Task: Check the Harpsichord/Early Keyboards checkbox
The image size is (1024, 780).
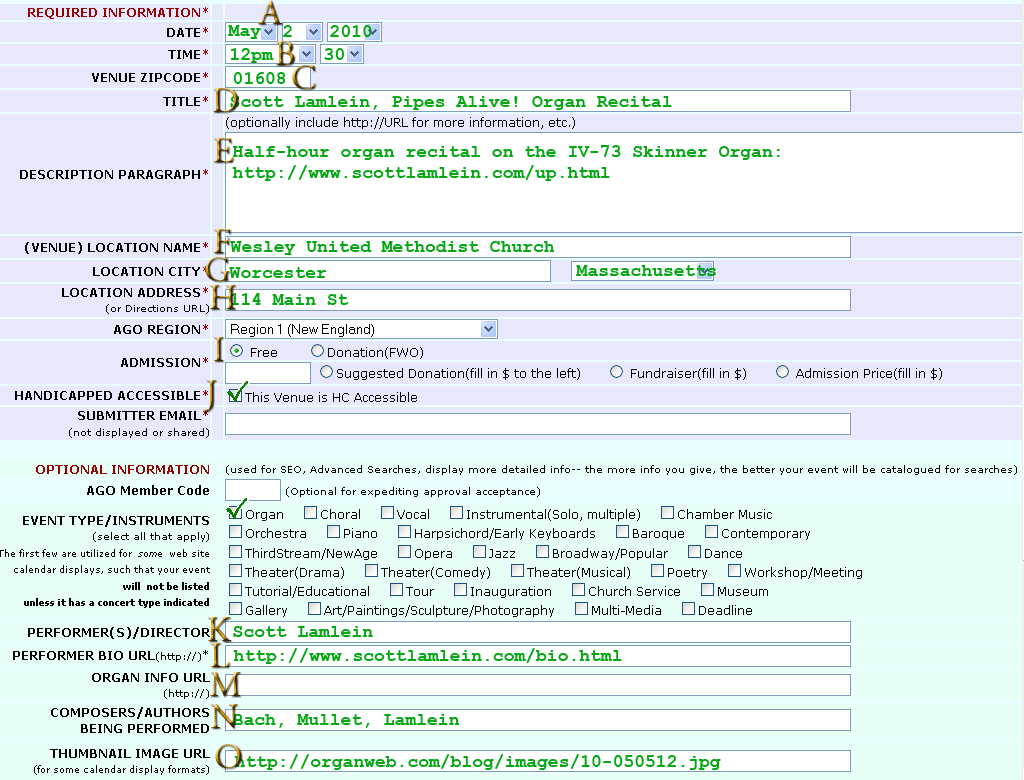Action: tap(404, 532)
